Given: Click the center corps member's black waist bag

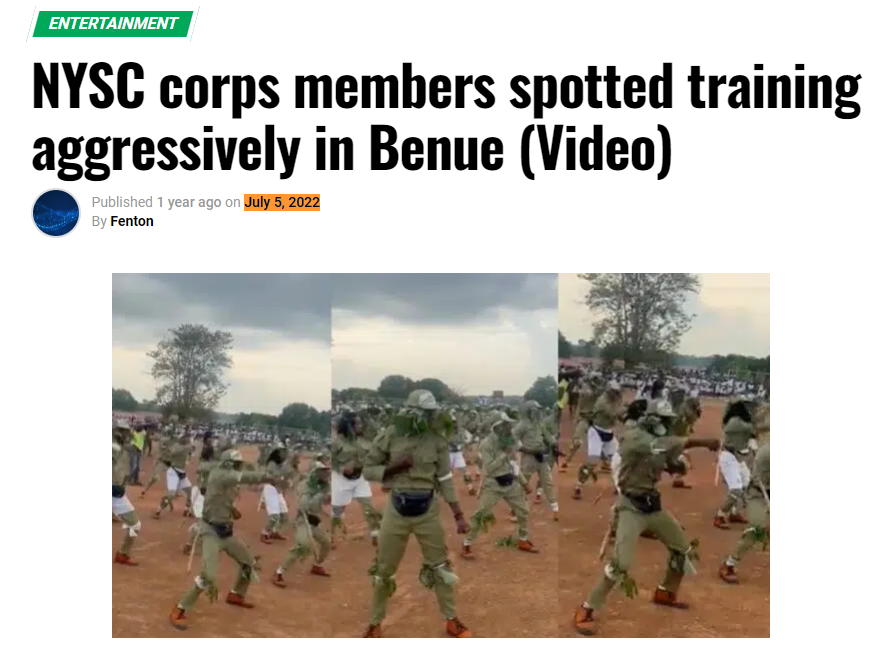Looking at the screenshot, I should click(413, 502).
